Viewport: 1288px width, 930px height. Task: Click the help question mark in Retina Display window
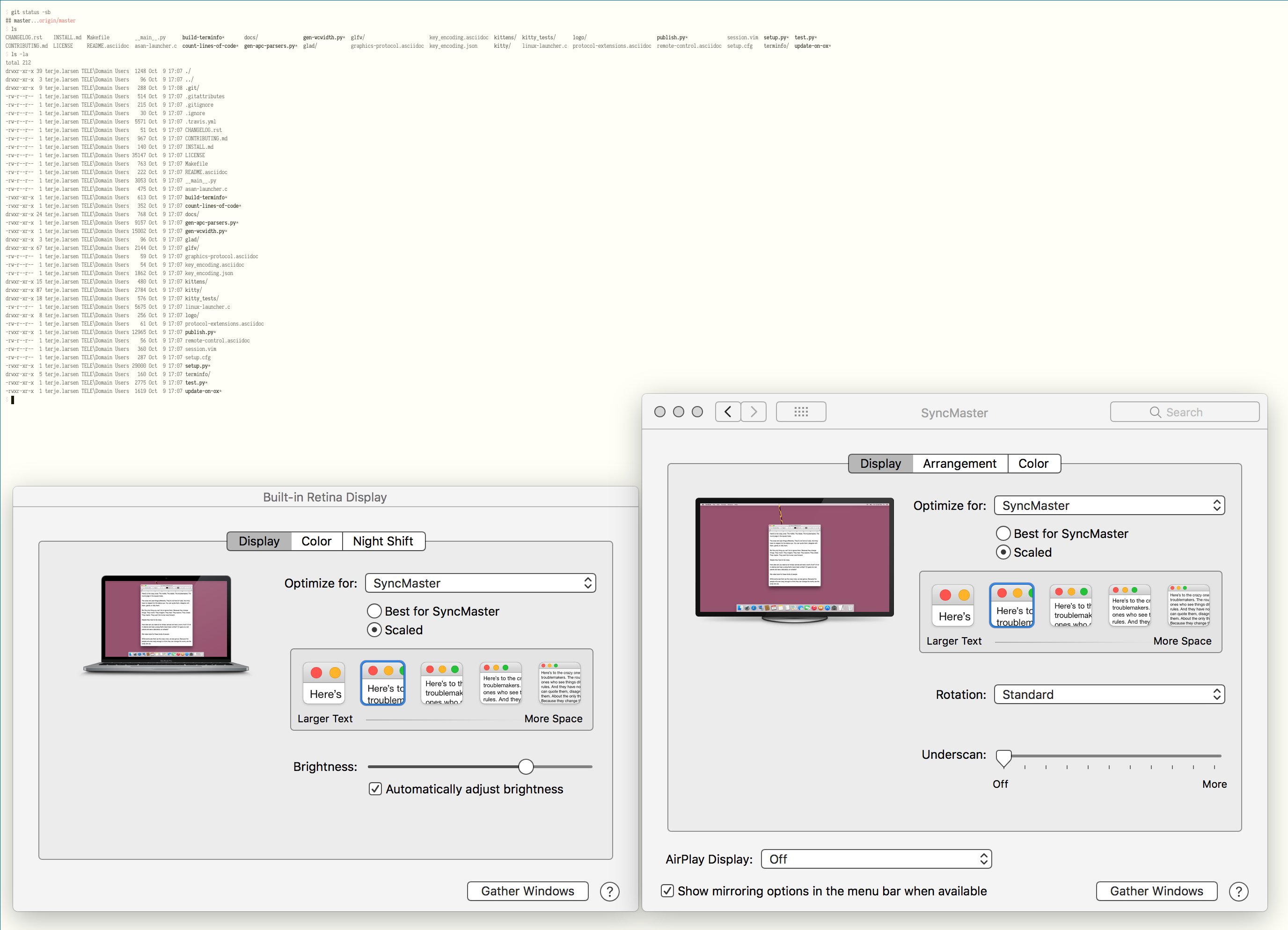coord(609,891)
